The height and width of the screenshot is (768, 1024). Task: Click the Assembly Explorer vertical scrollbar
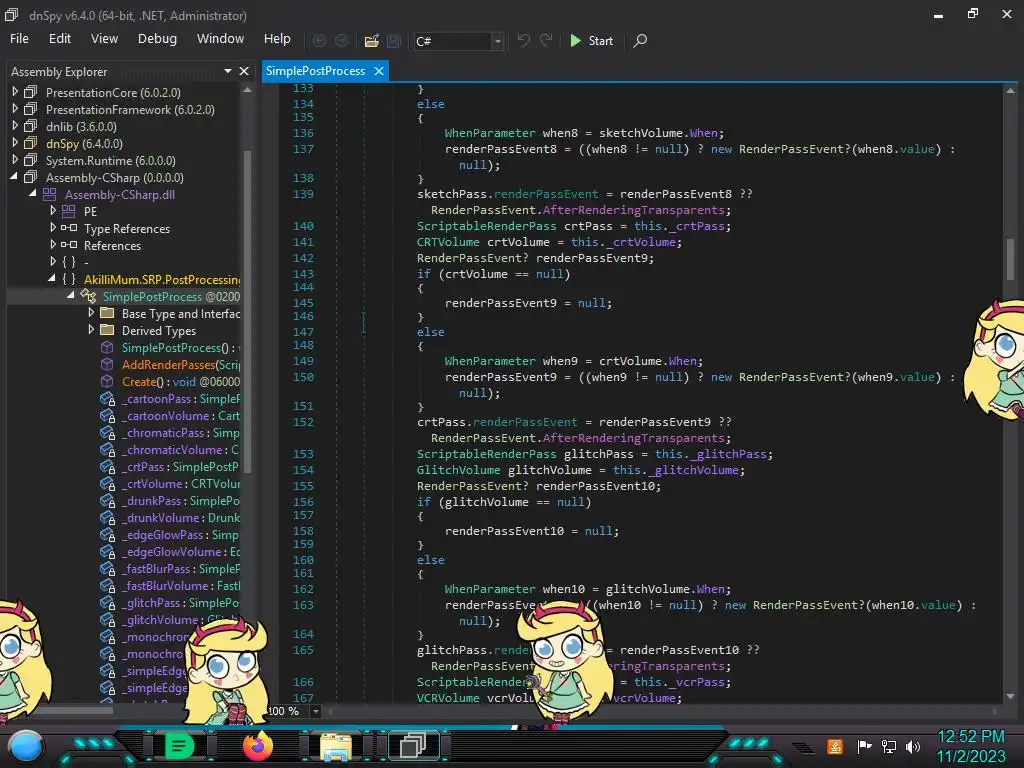pyautogui.click(x=248, y=310)
